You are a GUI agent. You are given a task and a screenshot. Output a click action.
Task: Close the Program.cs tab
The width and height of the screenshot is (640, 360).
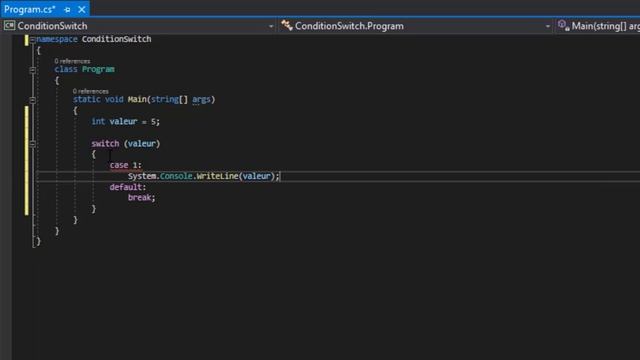coord(82,9)
